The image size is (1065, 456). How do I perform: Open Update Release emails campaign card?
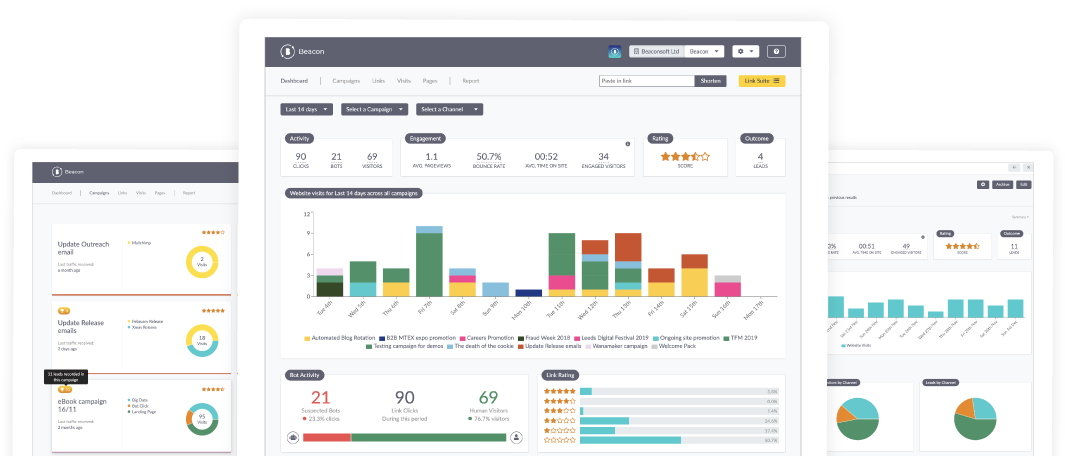click(141, 338)
